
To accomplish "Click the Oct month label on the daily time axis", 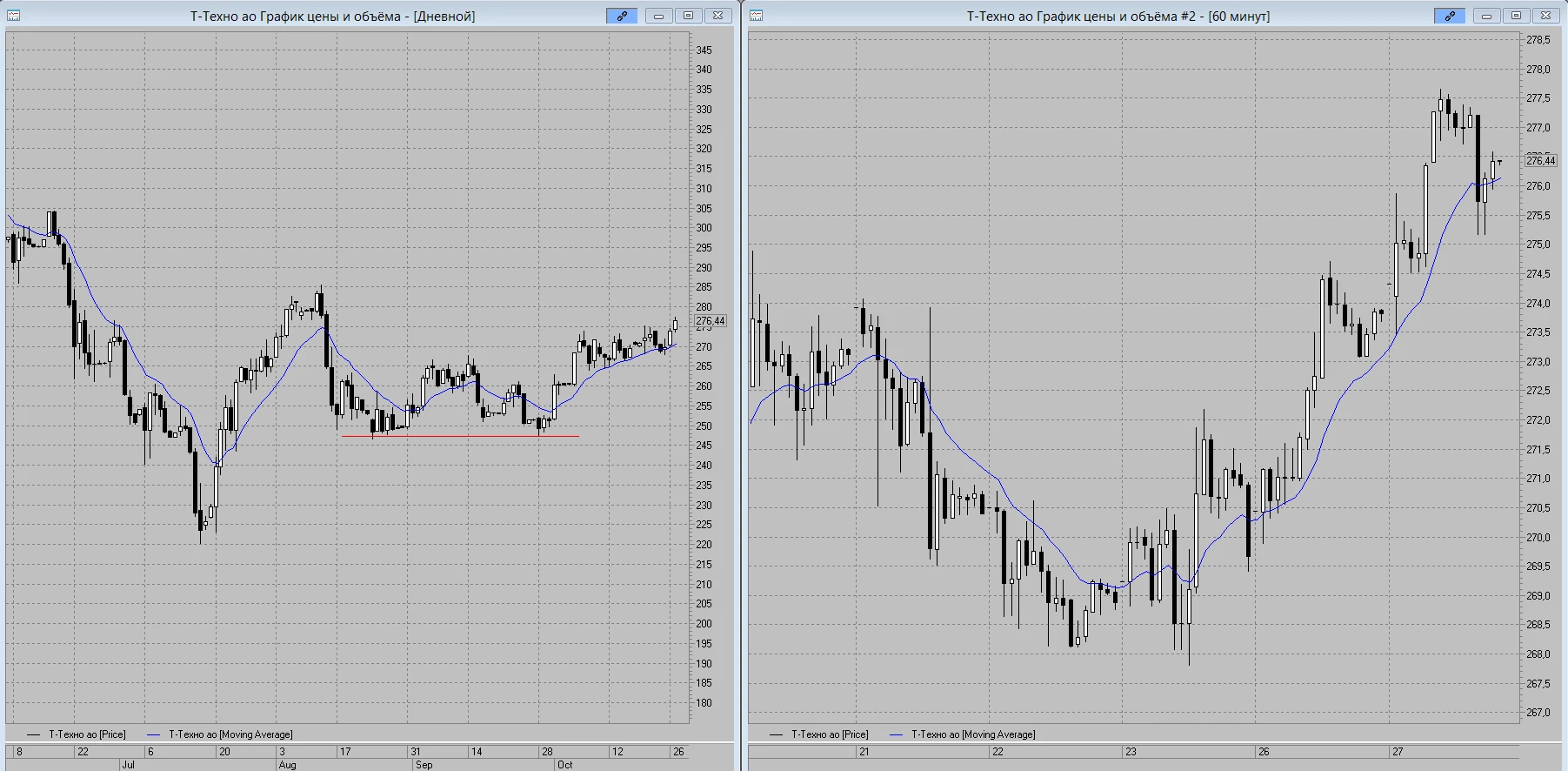I will [564, 765].
